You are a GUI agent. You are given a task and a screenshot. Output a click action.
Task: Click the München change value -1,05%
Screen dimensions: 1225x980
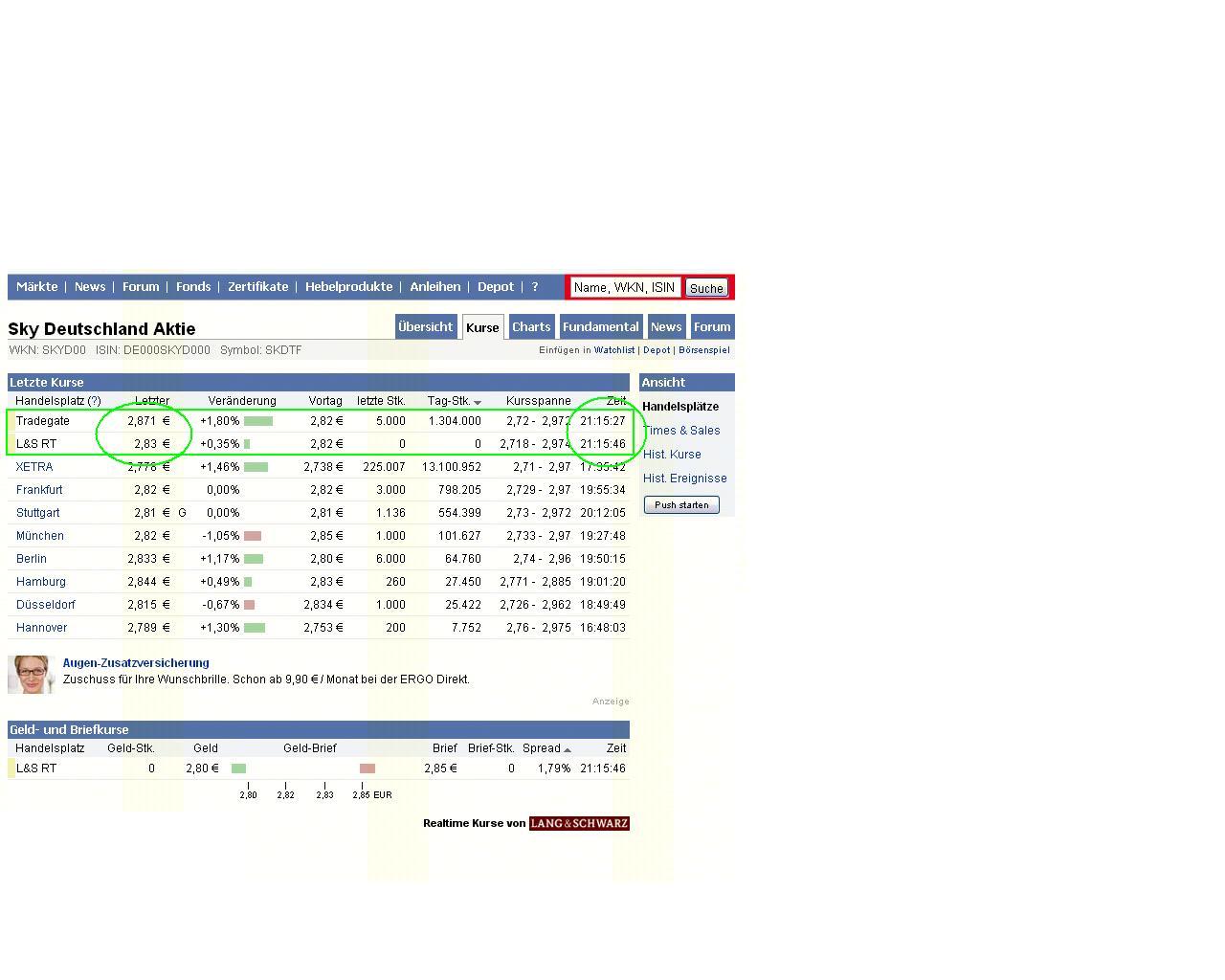[x=221, y=536]
